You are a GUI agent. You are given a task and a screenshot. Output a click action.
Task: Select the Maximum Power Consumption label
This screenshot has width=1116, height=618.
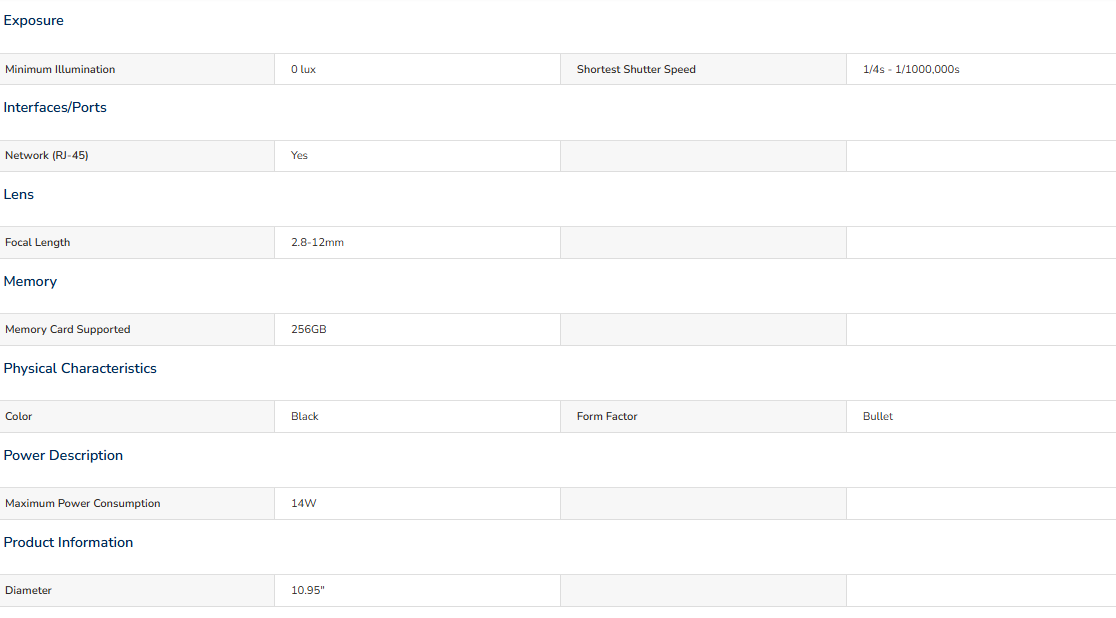[x=83, y=503]
